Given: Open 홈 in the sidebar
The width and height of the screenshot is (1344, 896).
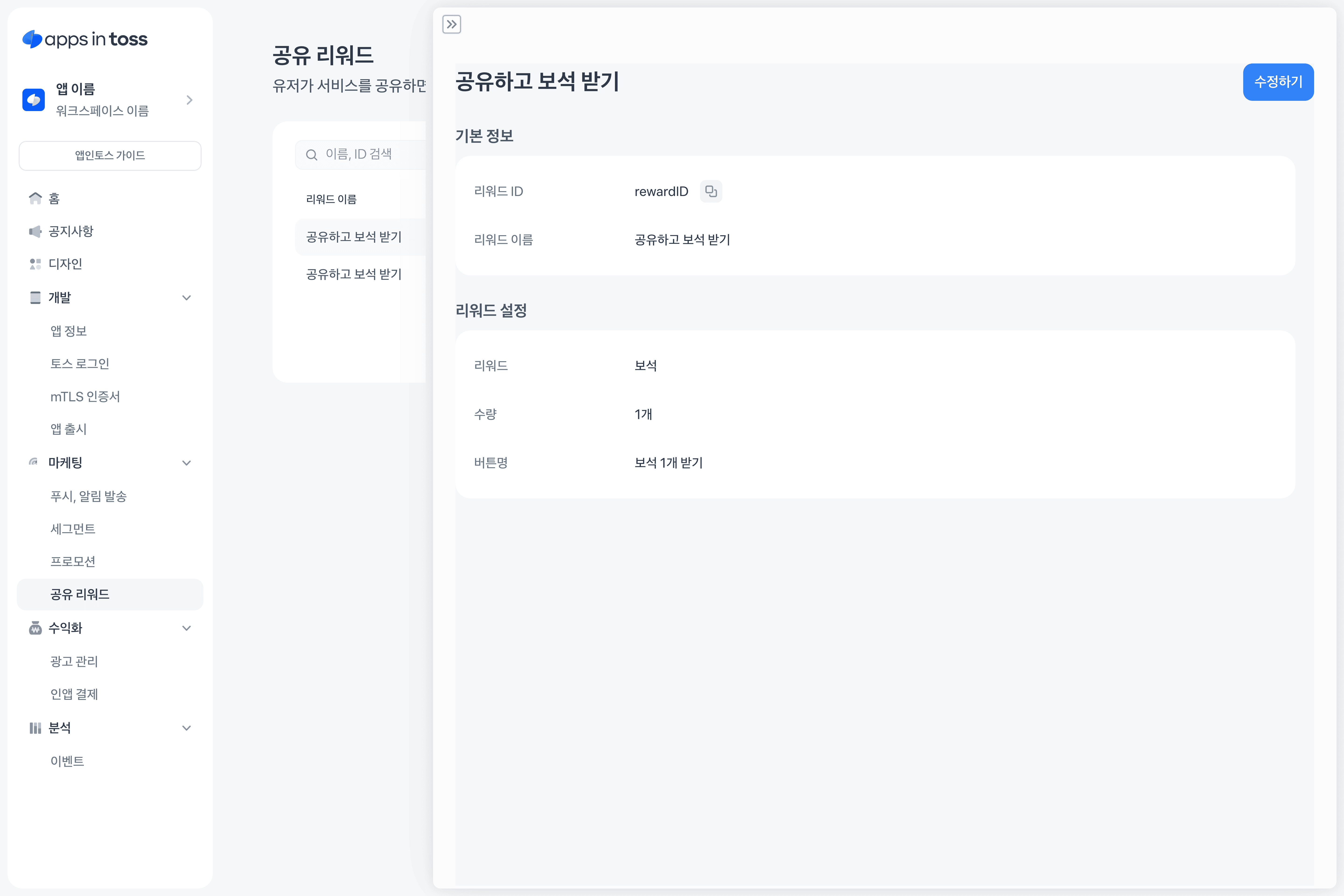Looking at the screenshot, I should coord(110,198).
